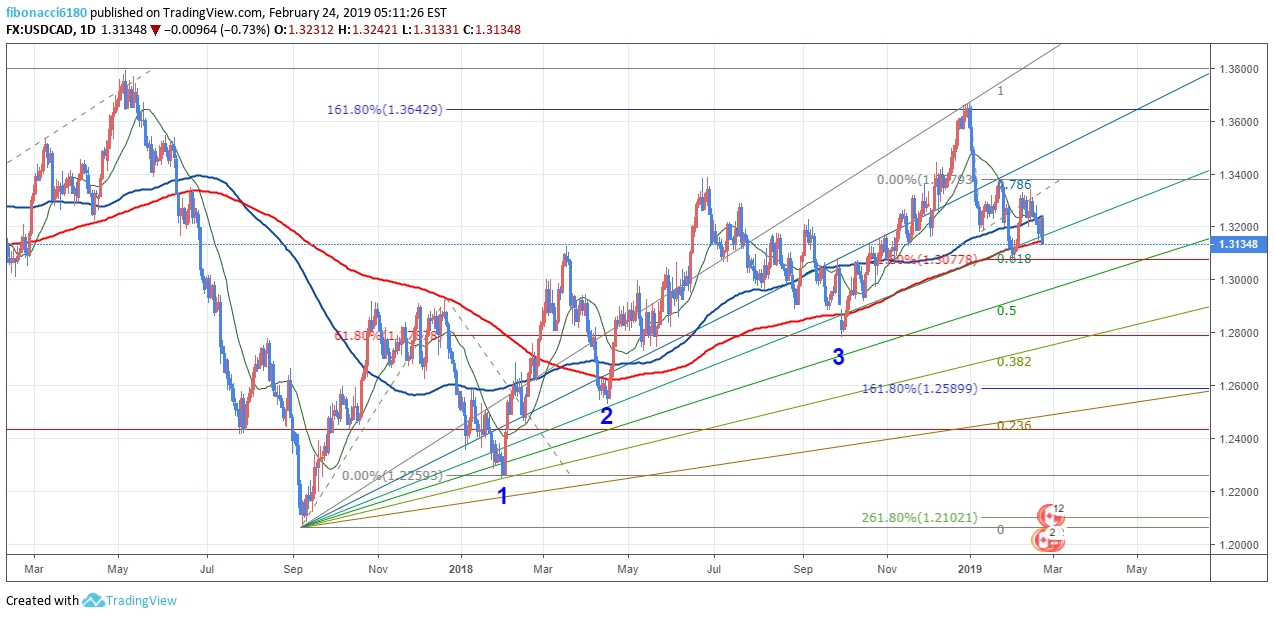Viewport: 1274px width, 618px height.
Task: Click the 261.80%(1.21021) Fibonacci level label
Action: 919,518
